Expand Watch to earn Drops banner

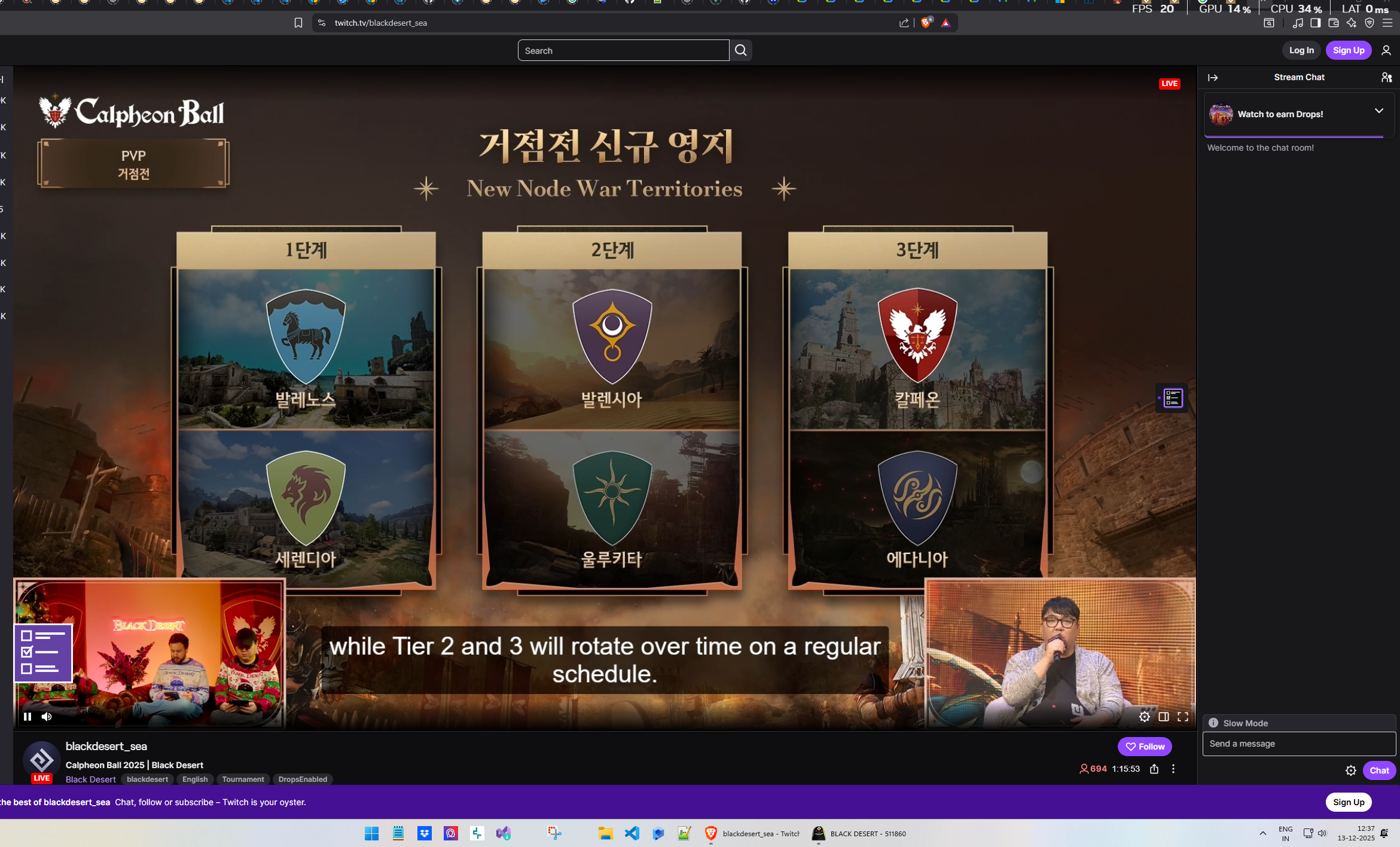point(1378,111)
